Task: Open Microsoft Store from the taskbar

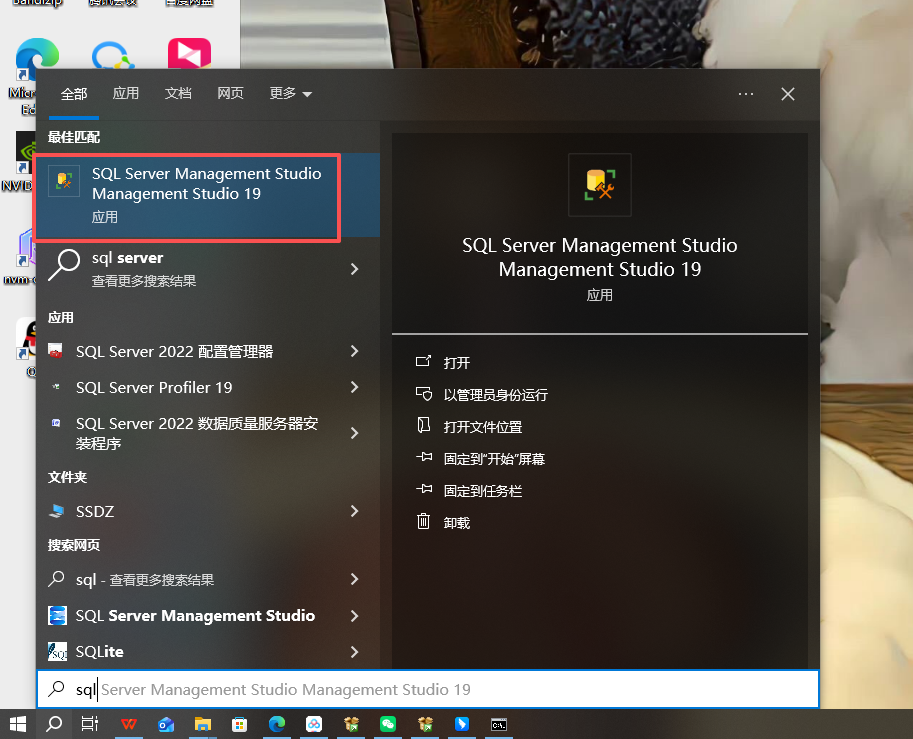Action: point(239,724)
